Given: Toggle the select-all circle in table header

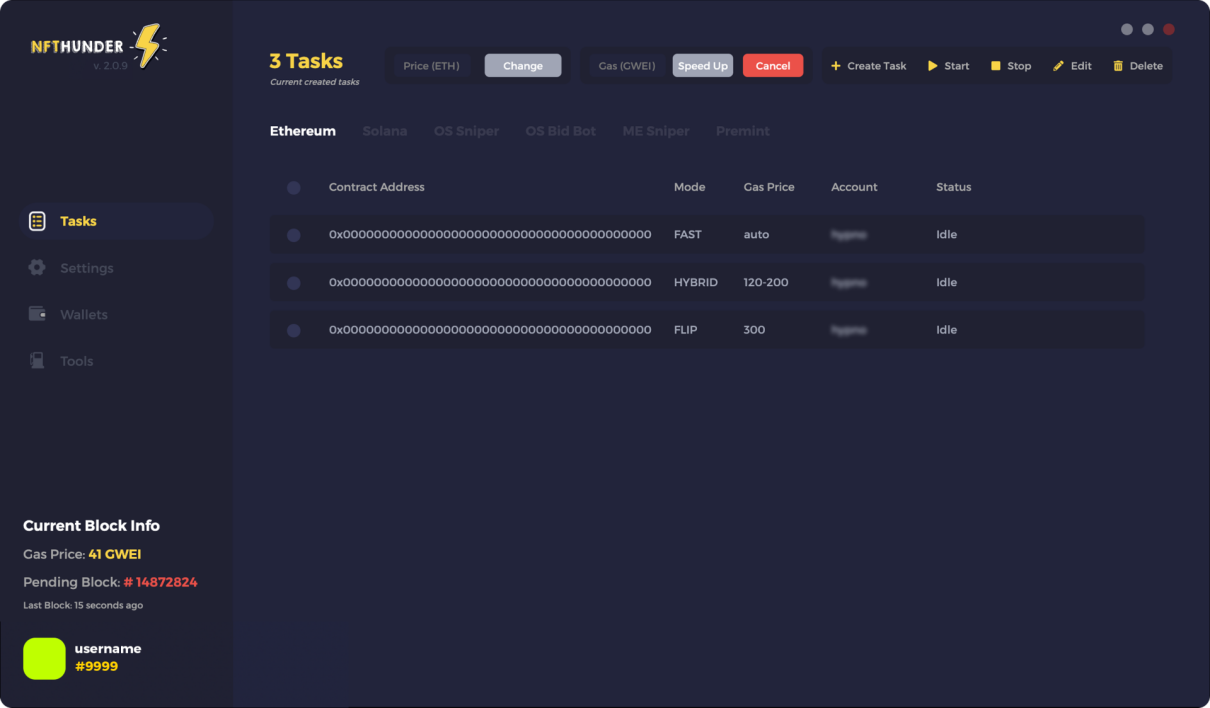Looking at the screenshot, I should click(293, 188).
